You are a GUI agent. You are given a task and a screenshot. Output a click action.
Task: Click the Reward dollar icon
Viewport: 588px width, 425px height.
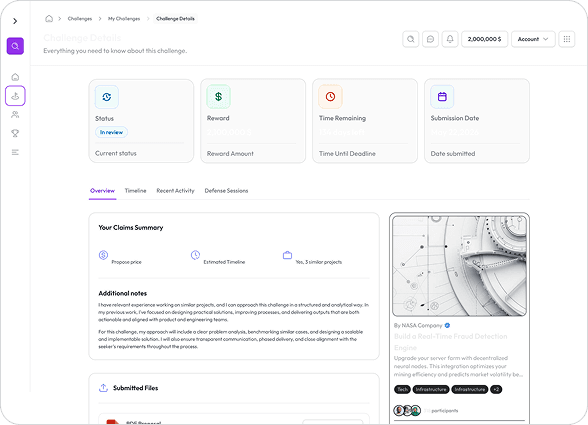(x=219, y=97)
